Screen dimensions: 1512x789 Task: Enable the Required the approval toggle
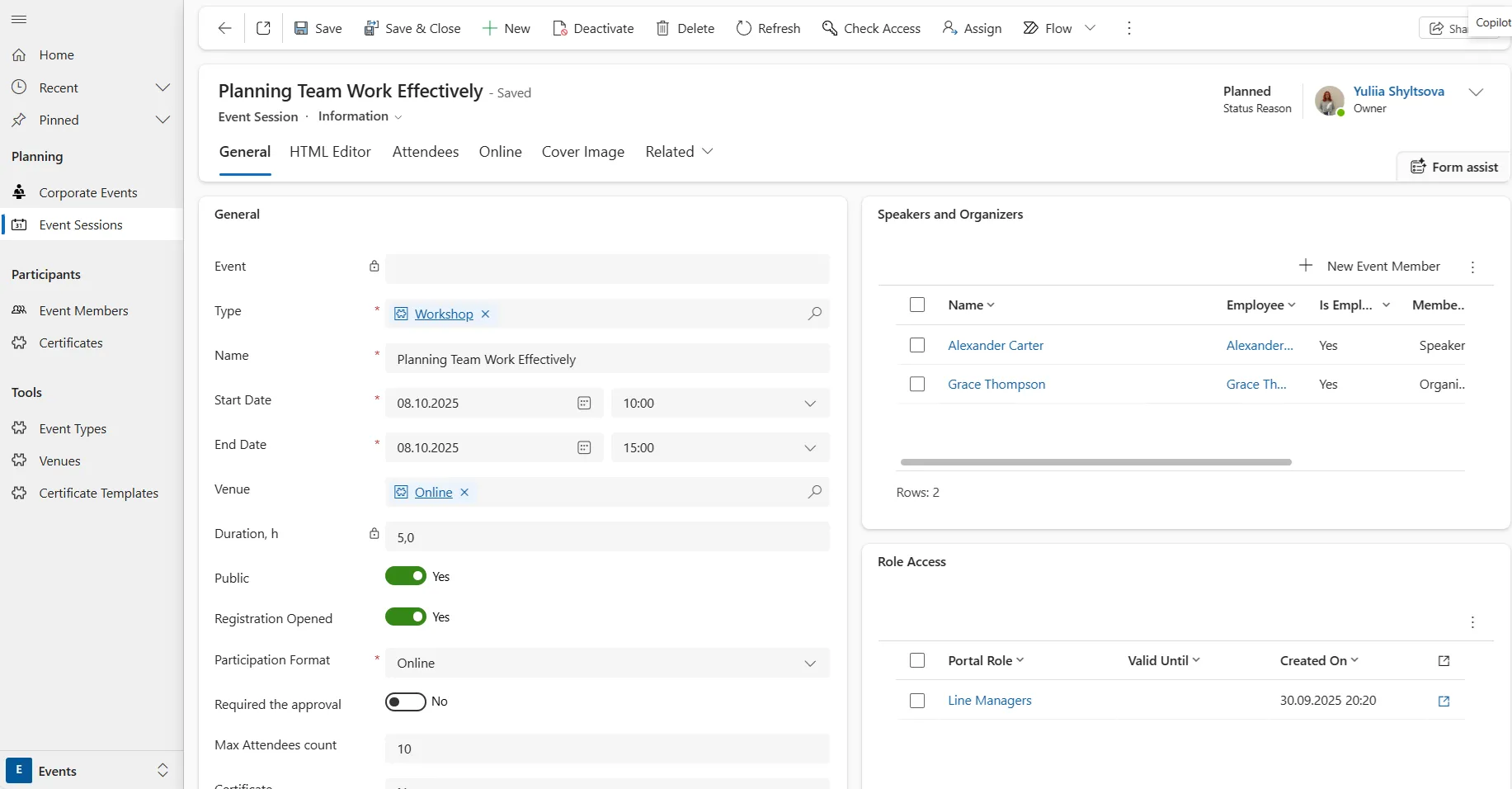pyautogui.click(x=406, y=702)
